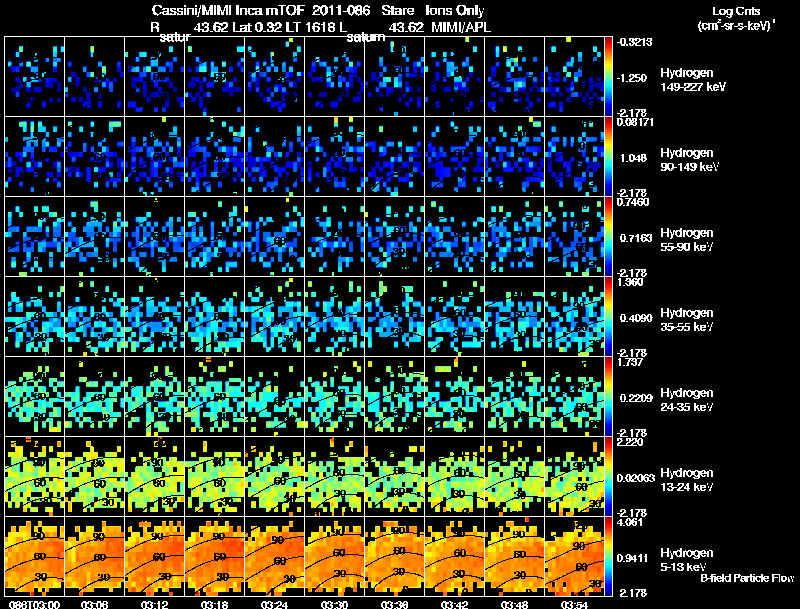Click the color bar beside 5-13 keV row
The image size is (800, 609).
pos(608,557)
